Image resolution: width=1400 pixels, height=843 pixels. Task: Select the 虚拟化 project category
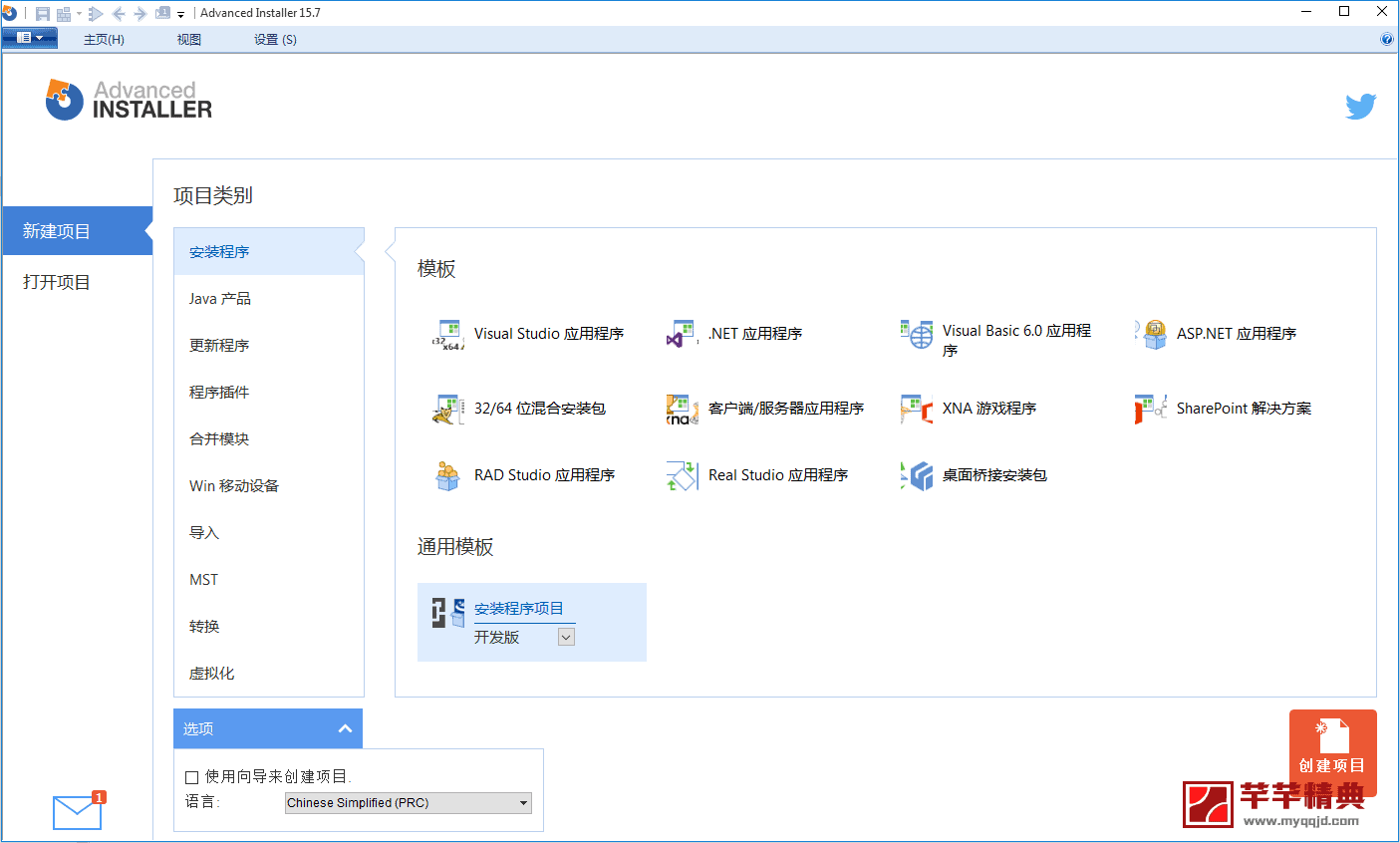click(269, 673)
